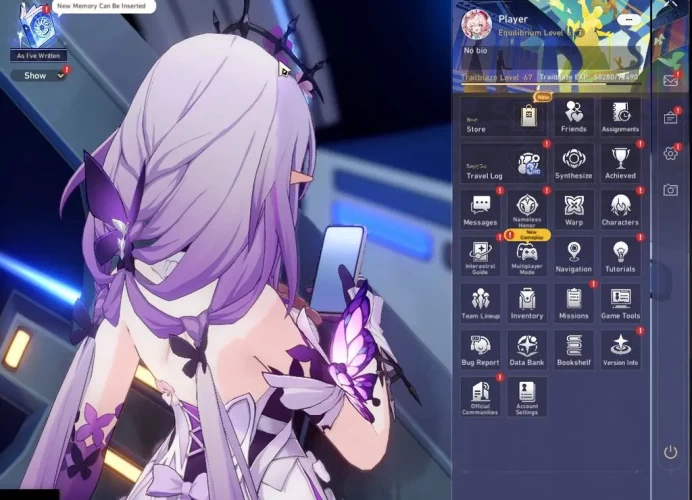692x500 pixels.
Task: Open the Characters menu
Action: (x=620, y=210)
